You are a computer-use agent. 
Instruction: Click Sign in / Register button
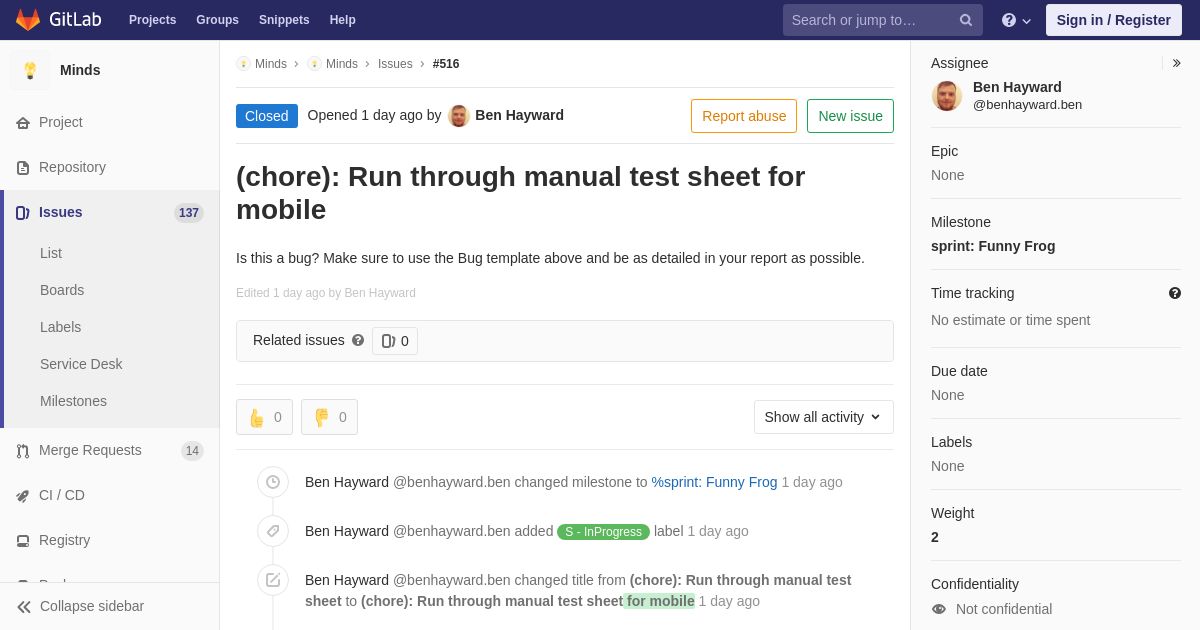coord(1114,20)
